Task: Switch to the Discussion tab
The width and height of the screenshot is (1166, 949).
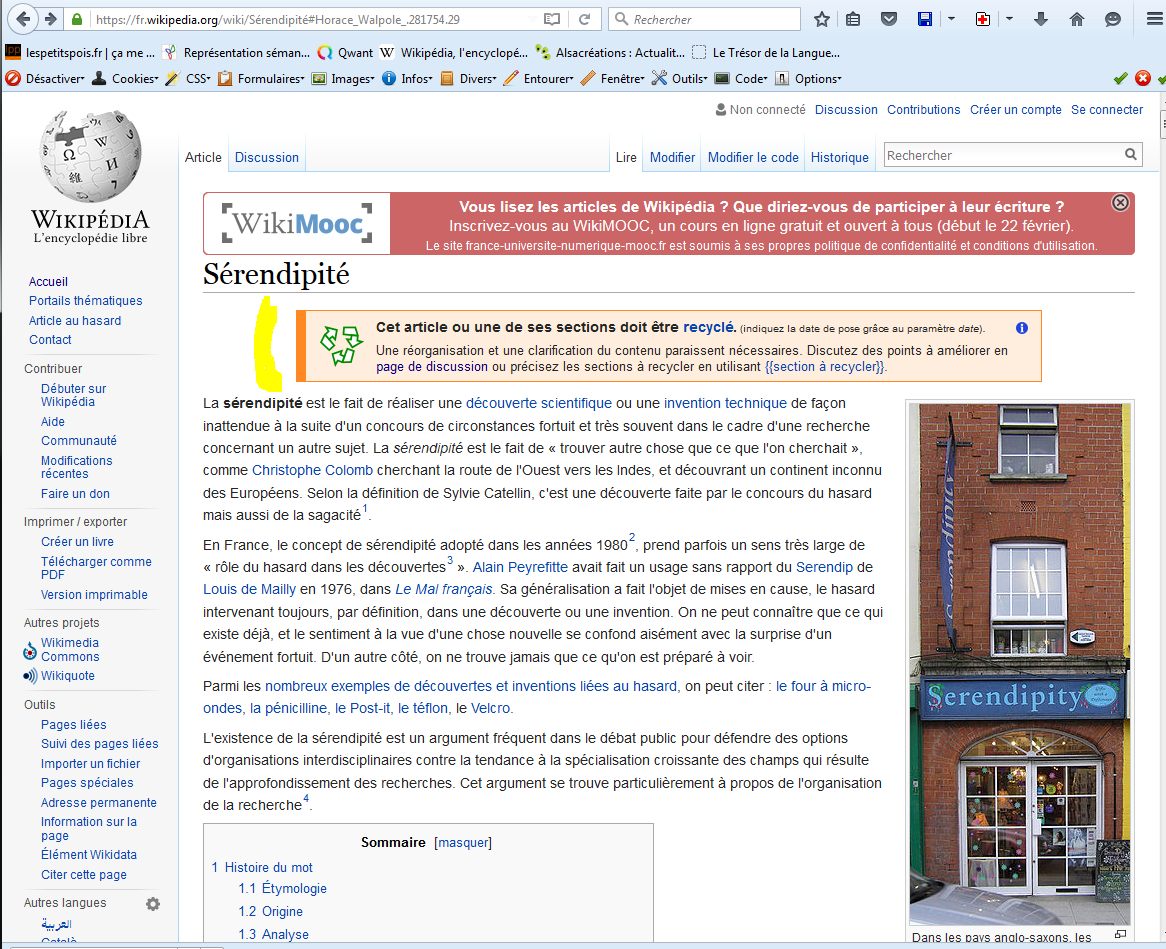Action: (267, 157)
